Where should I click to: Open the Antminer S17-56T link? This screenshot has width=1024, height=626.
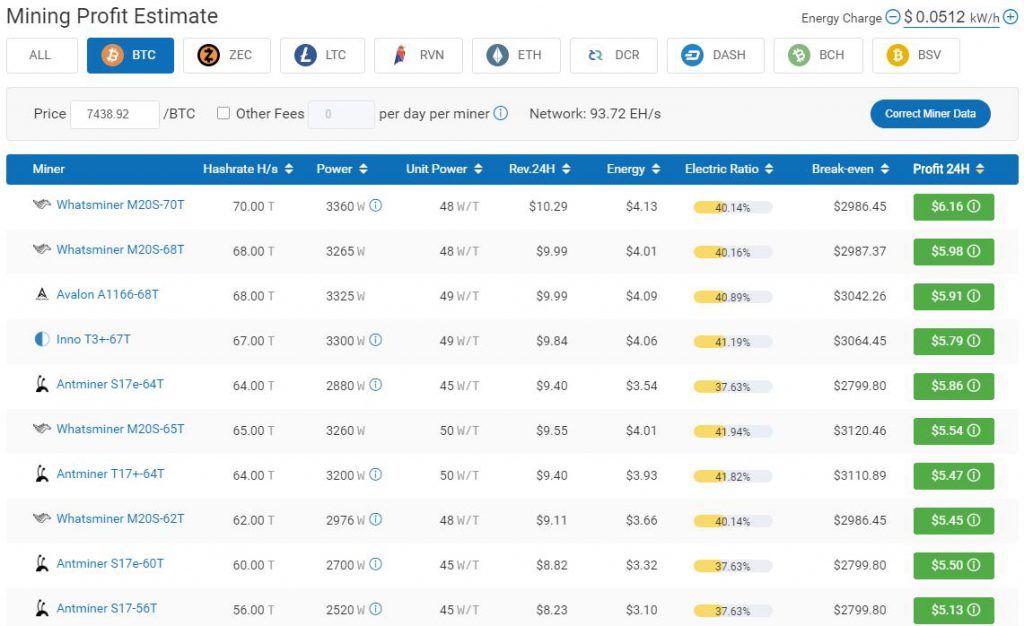pos(107,609)
